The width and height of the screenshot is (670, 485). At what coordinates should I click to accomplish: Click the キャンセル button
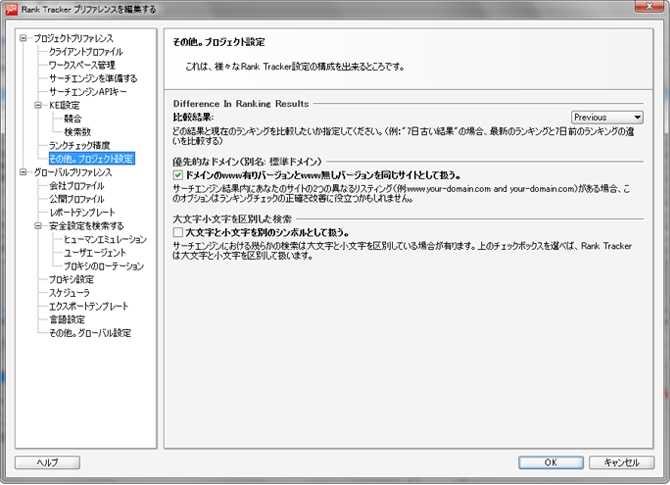coord(622,462)
